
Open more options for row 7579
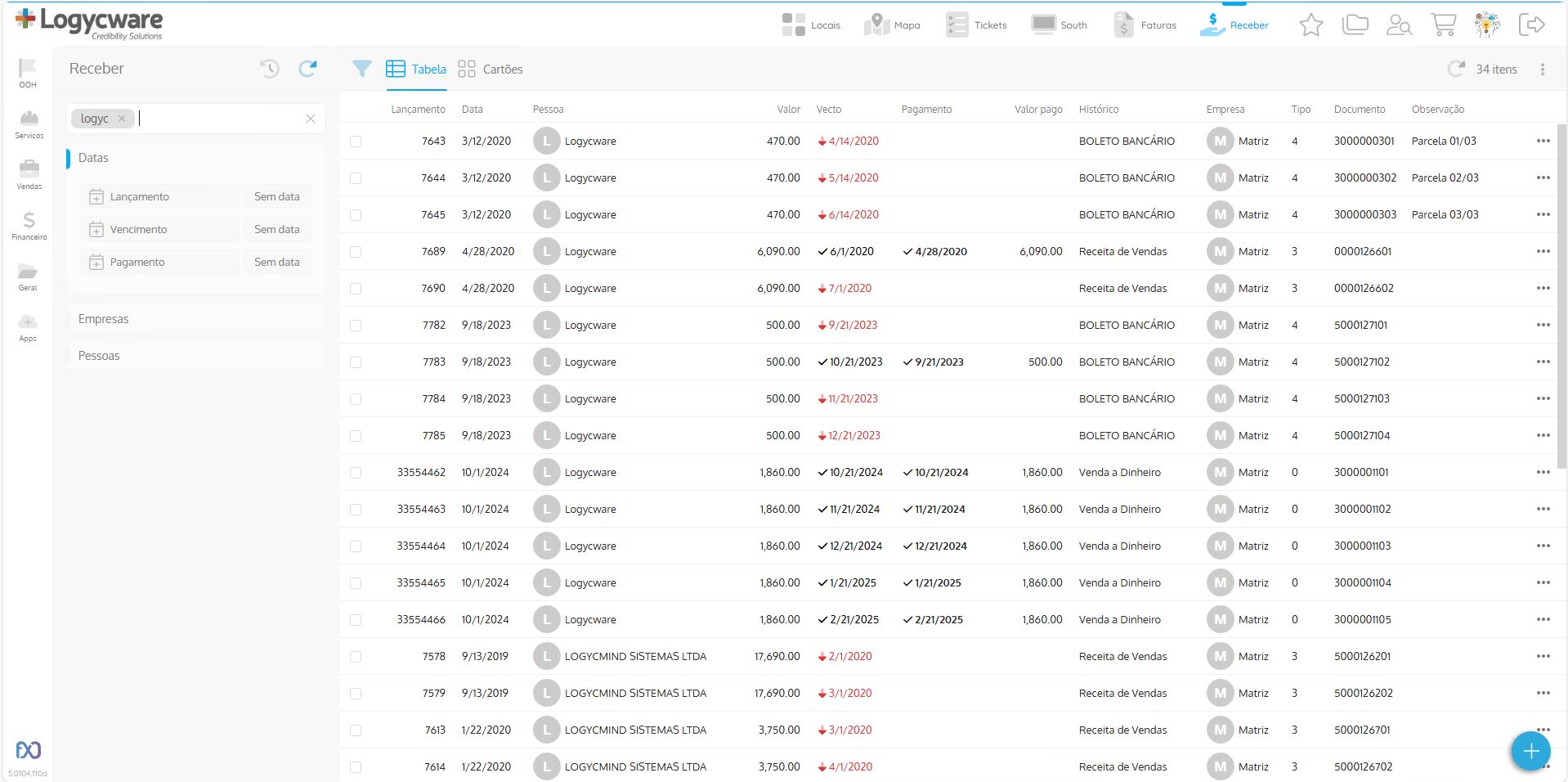click(1543, 693)
